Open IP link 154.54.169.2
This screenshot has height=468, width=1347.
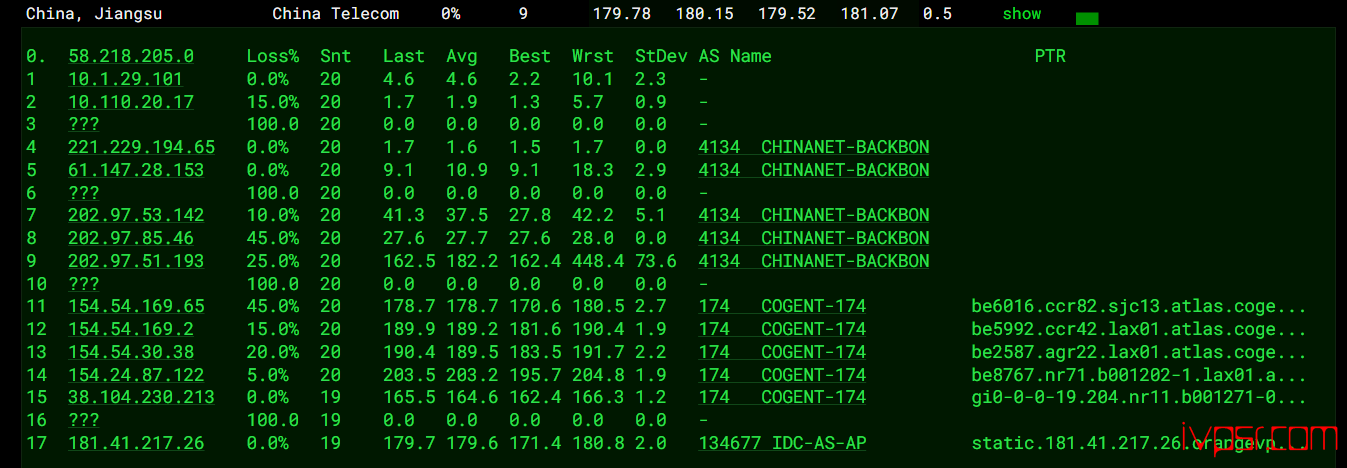point(131,329)
